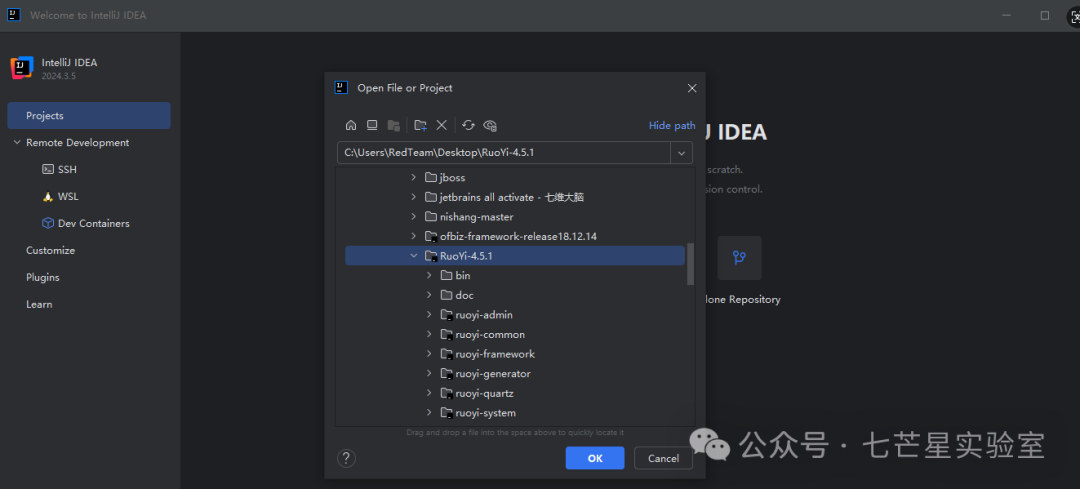Open the Customize section
1080x489 pixels.
click(50, 250)
